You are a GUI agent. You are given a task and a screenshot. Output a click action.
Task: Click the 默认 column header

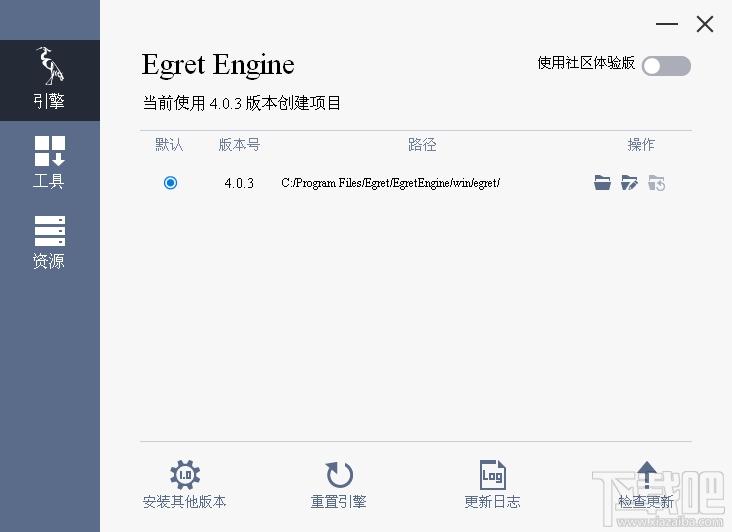point(169,145)
